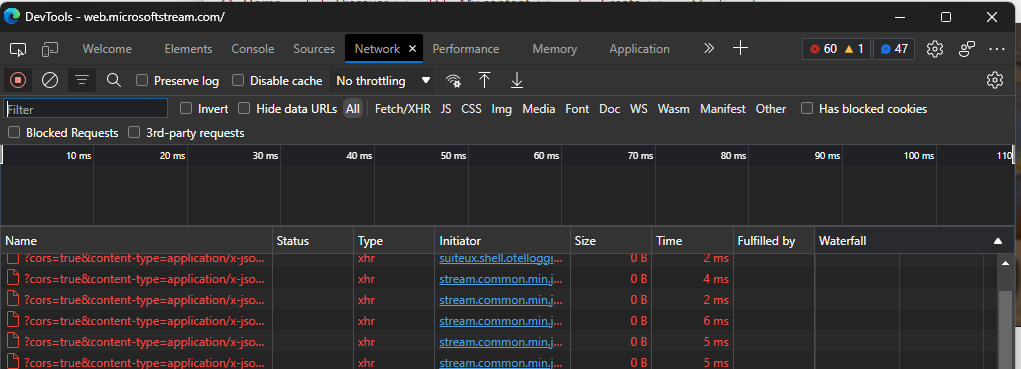
Task: Filter by Other requests
Action: [771, 109]
